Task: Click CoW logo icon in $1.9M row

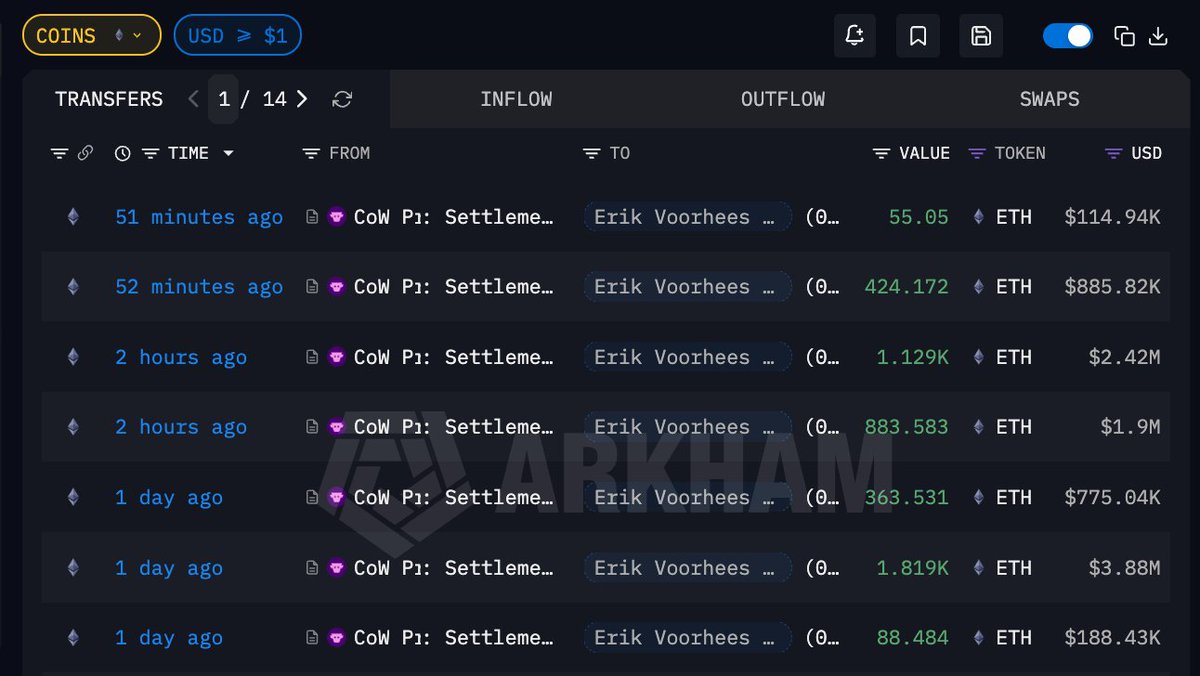Action: click(337, 427)
